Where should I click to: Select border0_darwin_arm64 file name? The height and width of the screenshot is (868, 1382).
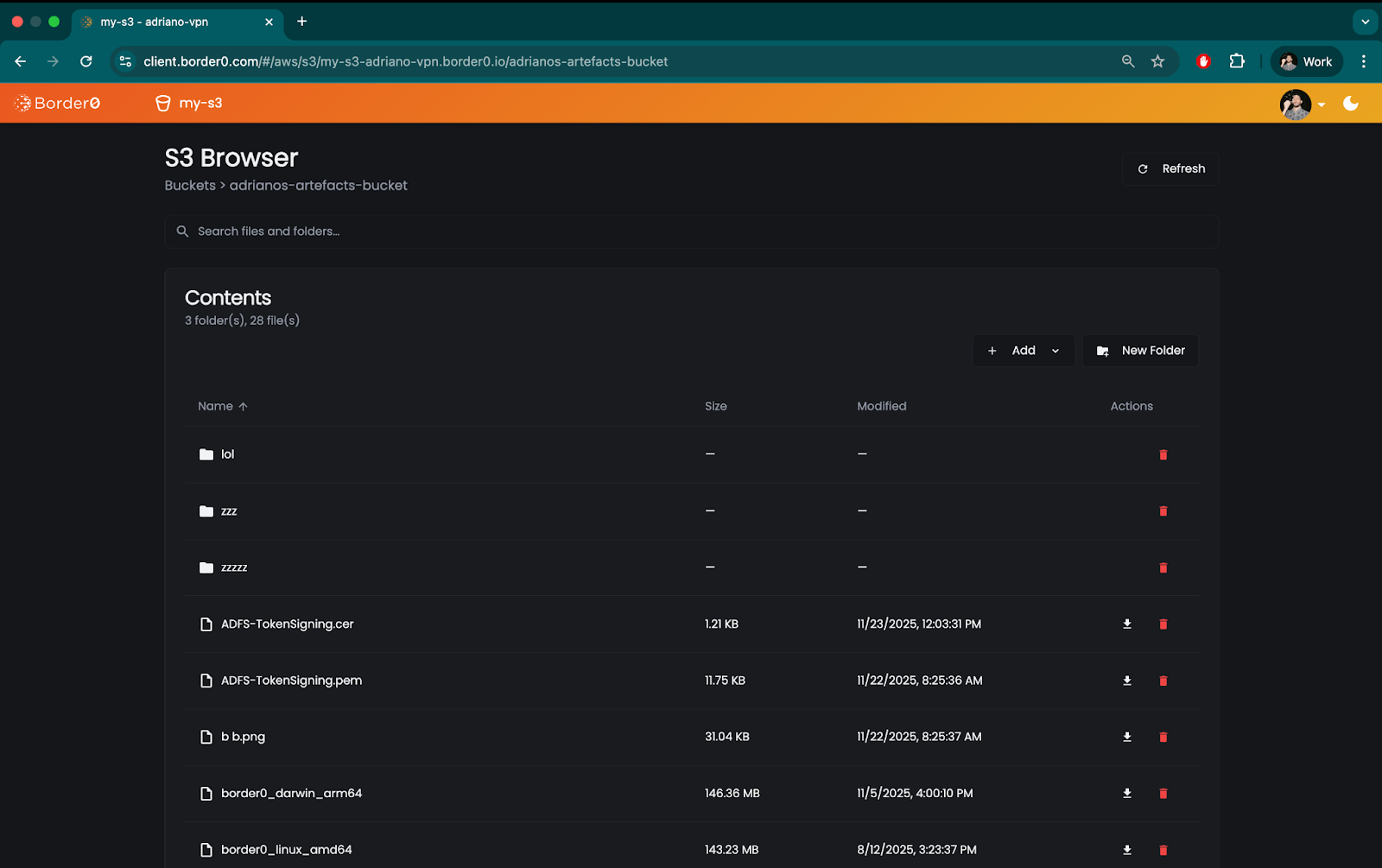pyautogui.click(x=291, y=793)
